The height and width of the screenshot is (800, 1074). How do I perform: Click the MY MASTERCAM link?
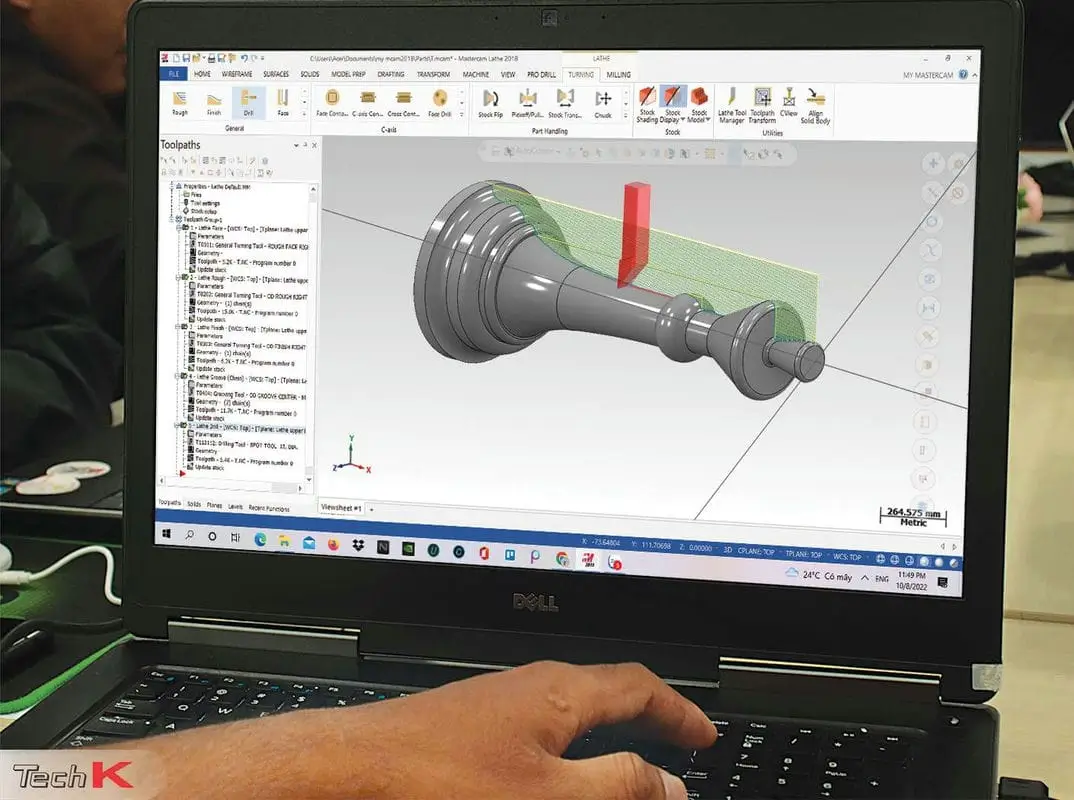pos(927,75)
